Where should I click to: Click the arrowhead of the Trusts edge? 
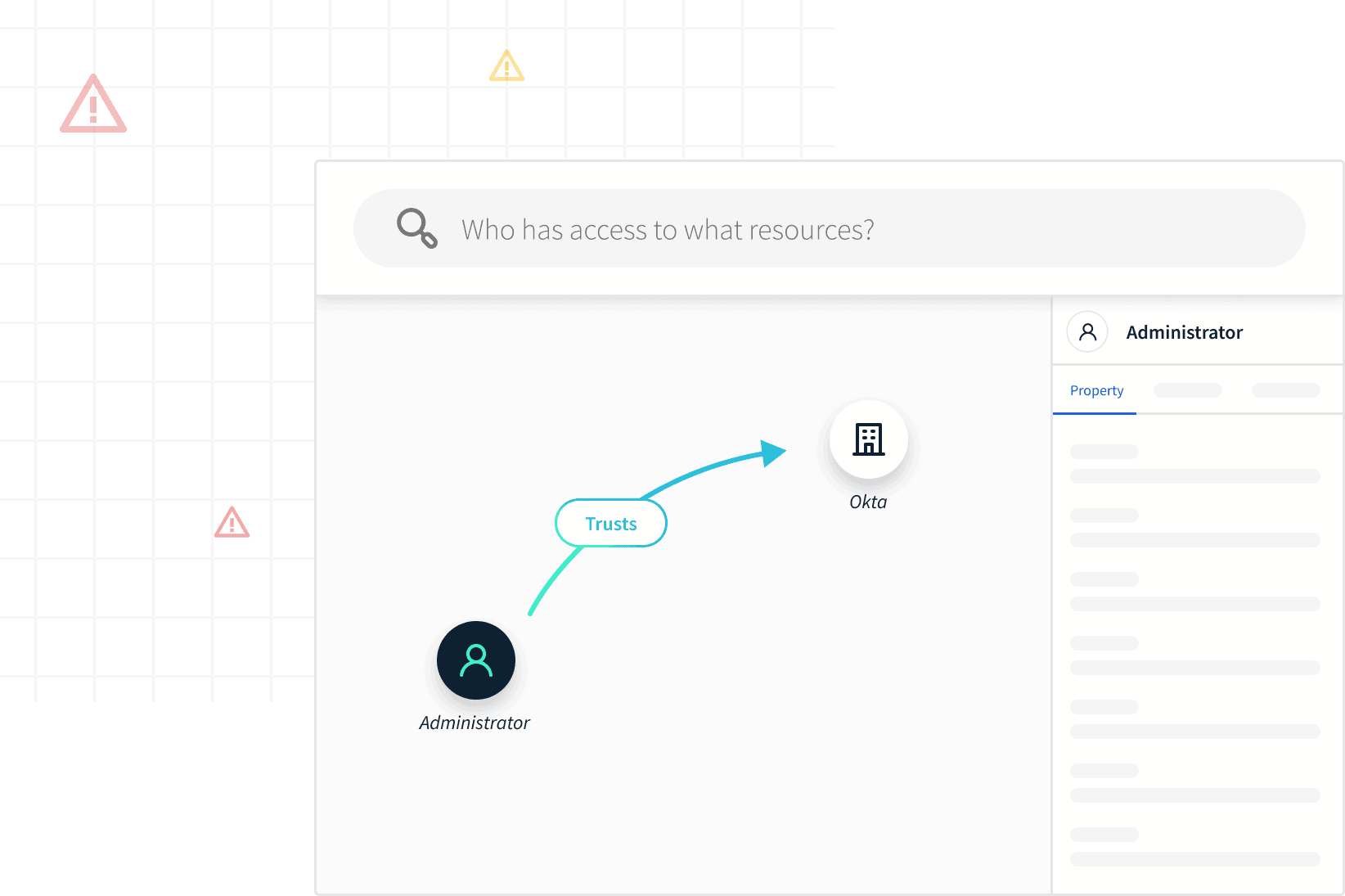(772, 453)
